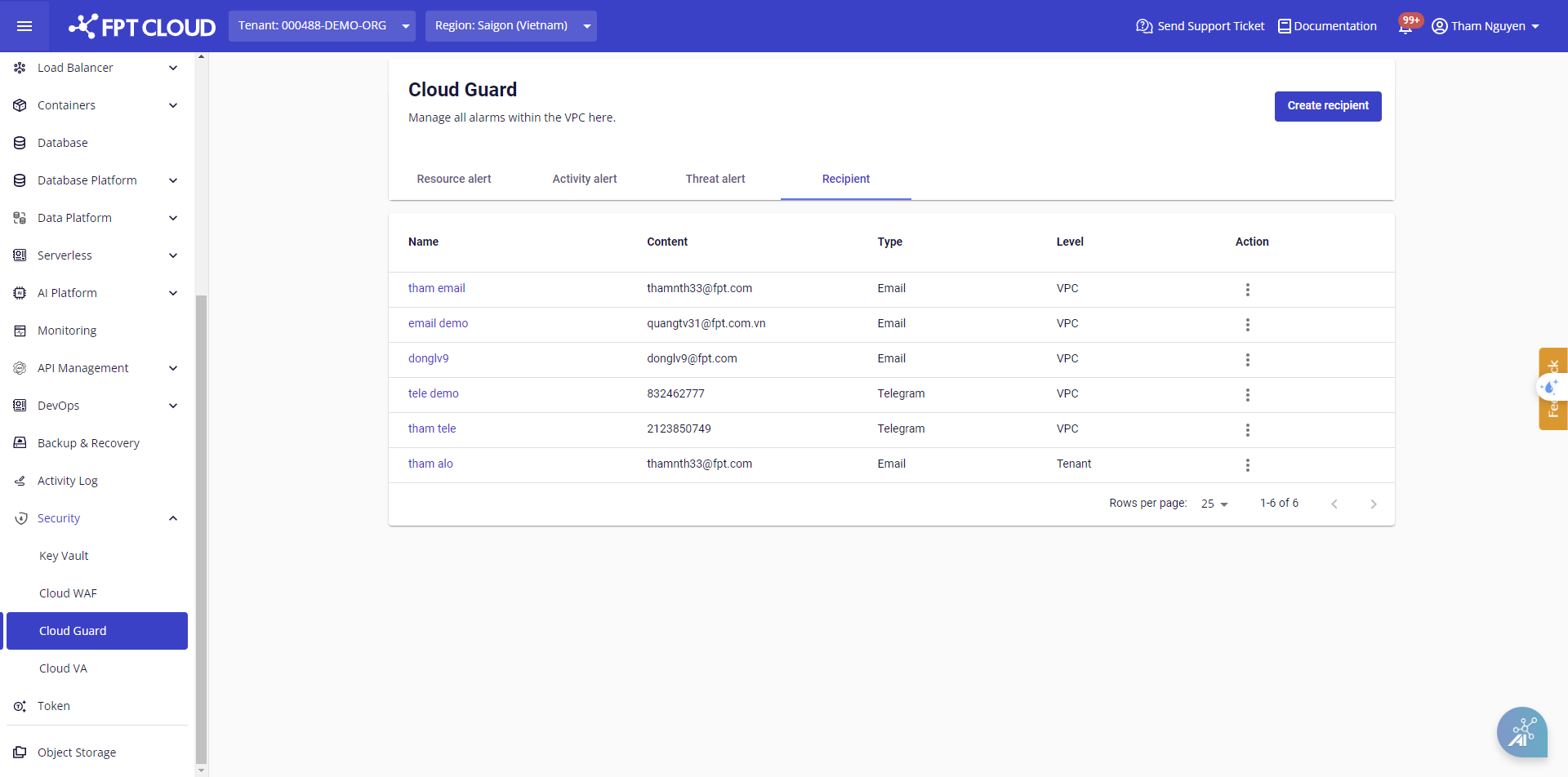This screenshot has height=777, width=1568.
Task: Open Send Support Ticket
Action: click(1200, 26)
